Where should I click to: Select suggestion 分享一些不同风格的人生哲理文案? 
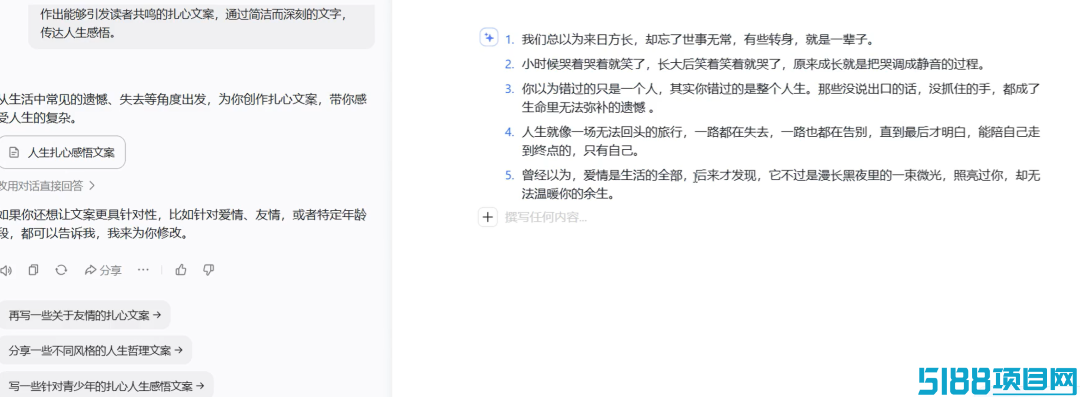point(95,350)
